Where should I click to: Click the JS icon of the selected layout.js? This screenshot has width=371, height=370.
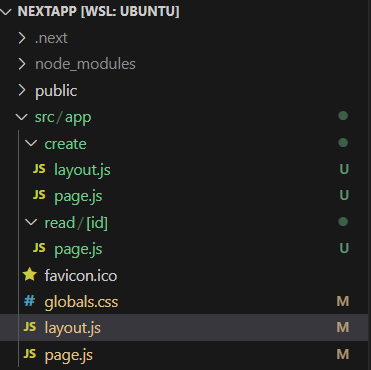coord(30,327)
